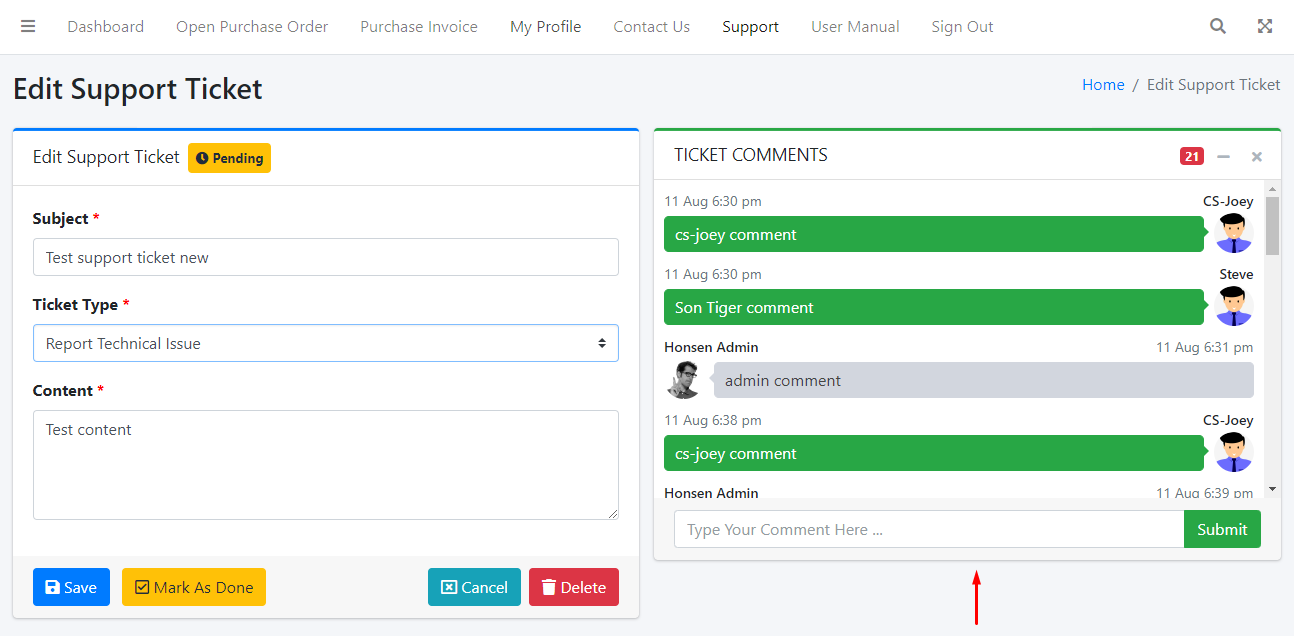Viewport: 1294px width, 636px height.
Task: Open the User Manual menu item
Action: point(855,27)
